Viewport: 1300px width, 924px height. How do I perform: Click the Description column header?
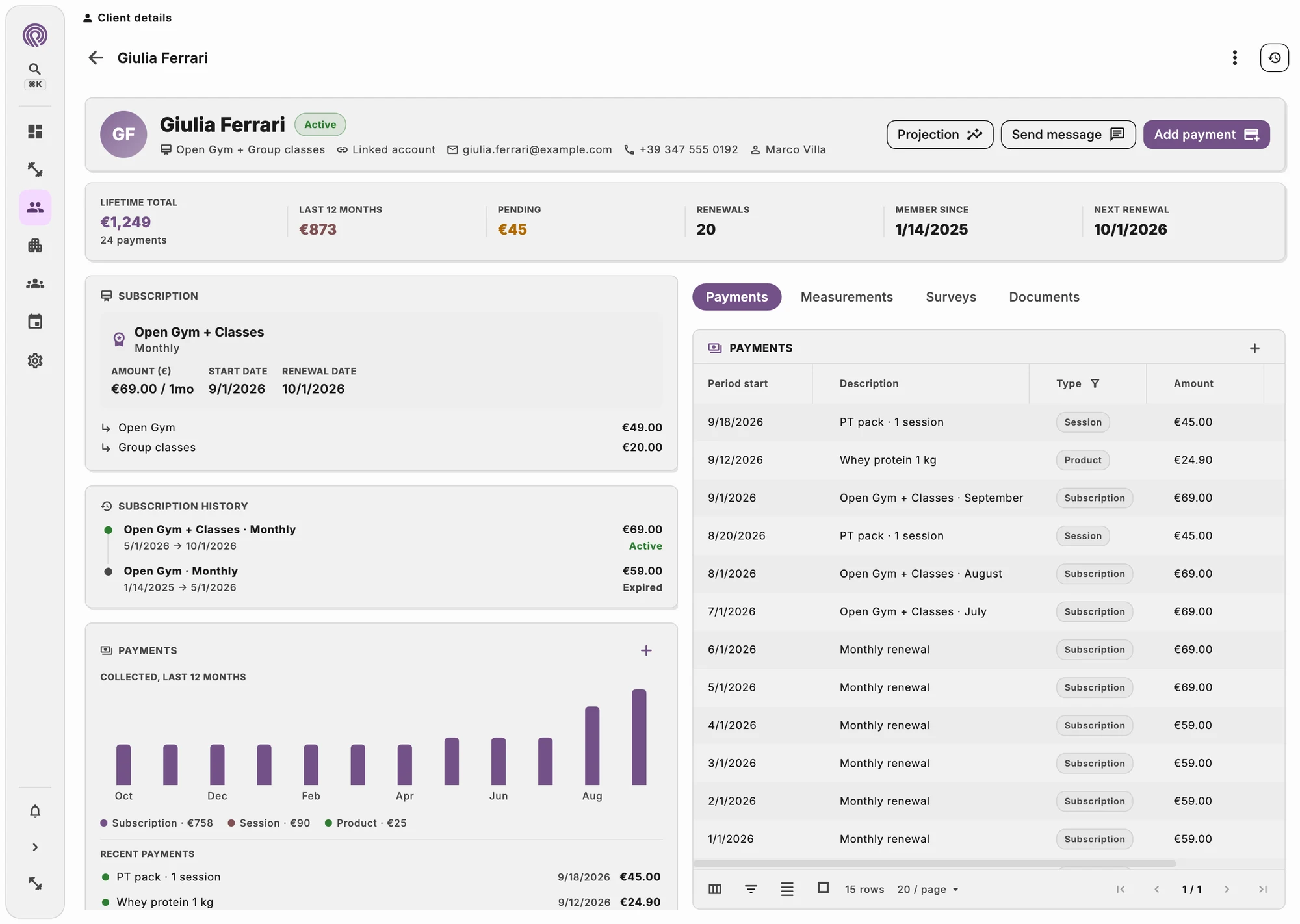click(x=869, y=383)
